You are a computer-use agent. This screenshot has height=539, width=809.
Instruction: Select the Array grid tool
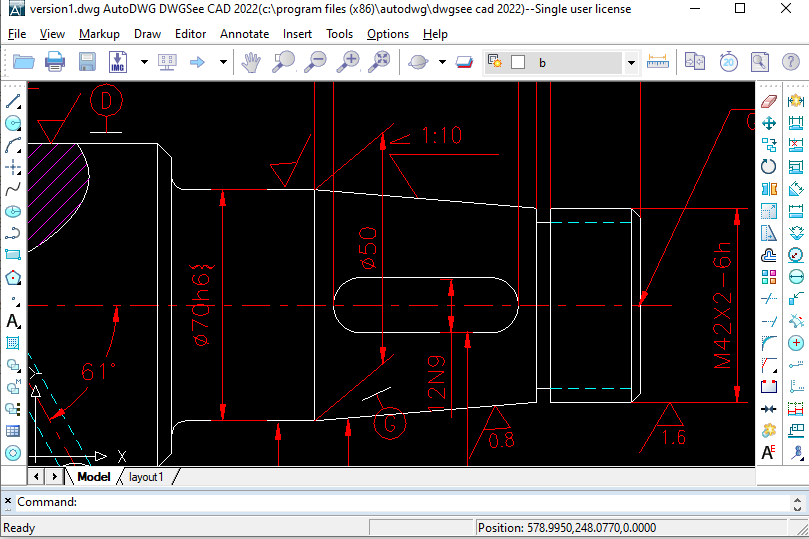point(769,277)
